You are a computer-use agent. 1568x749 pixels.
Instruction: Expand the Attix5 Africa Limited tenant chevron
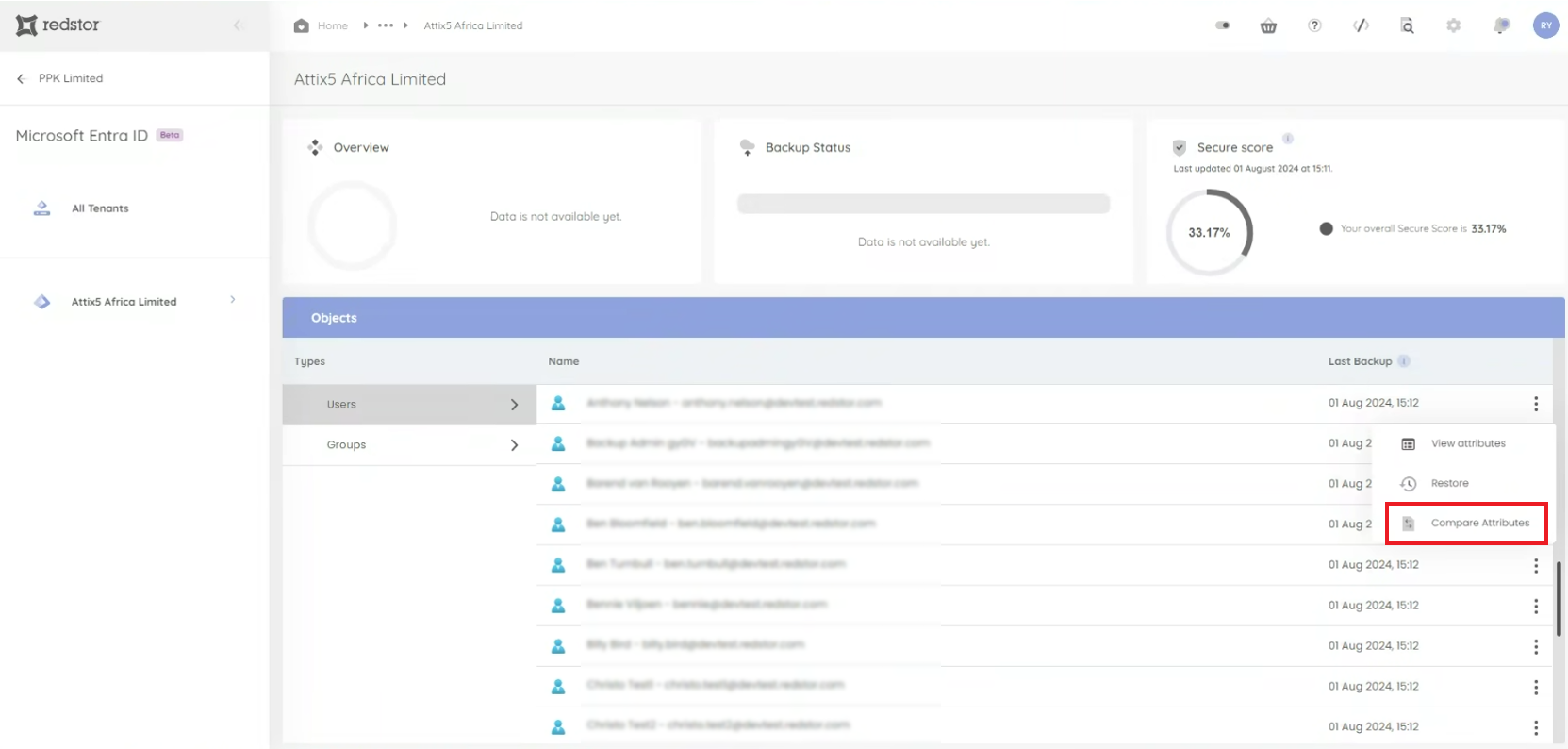click(233, 300)
